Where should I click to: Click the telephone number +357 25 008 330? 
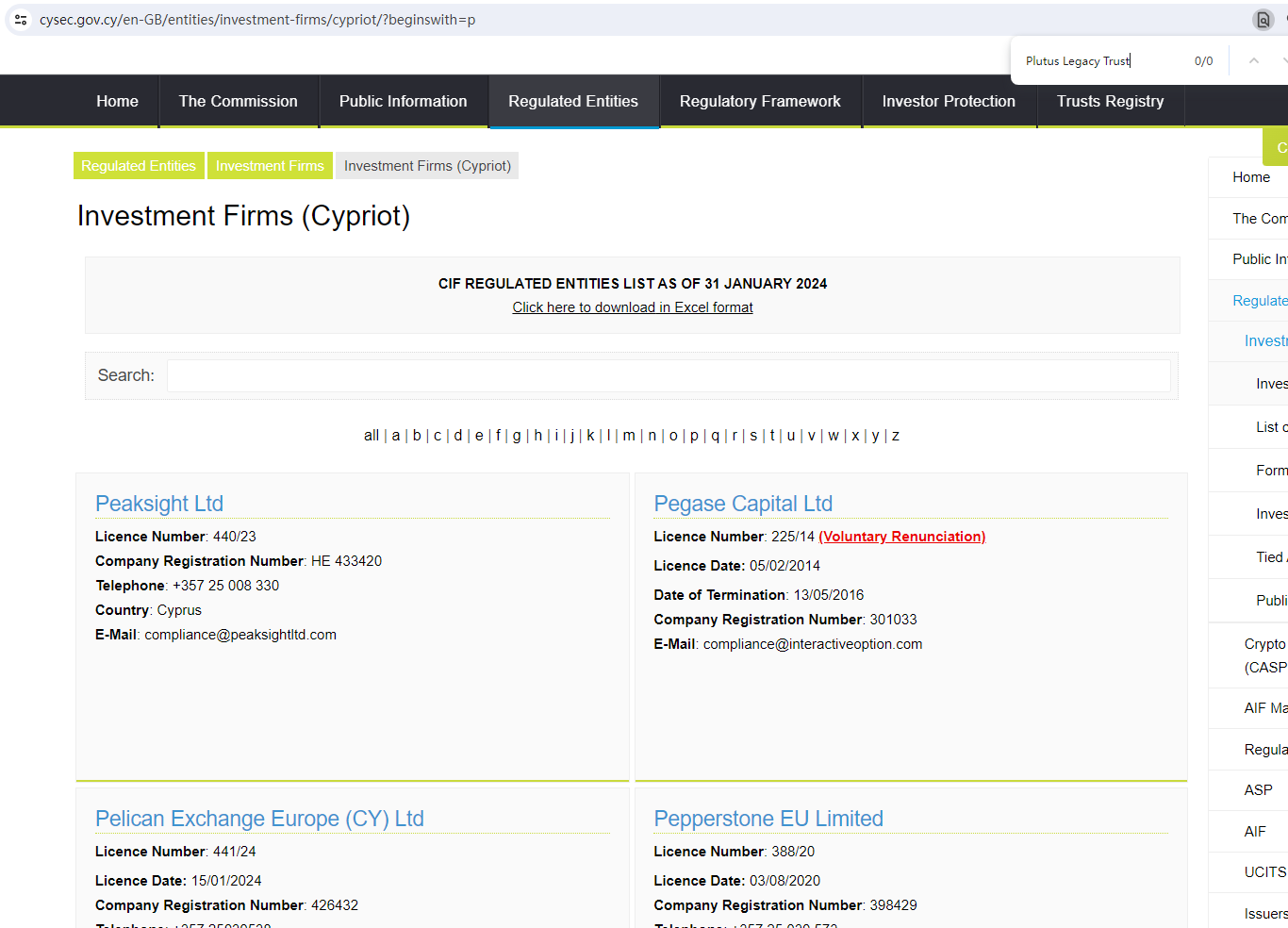(226, 586)
